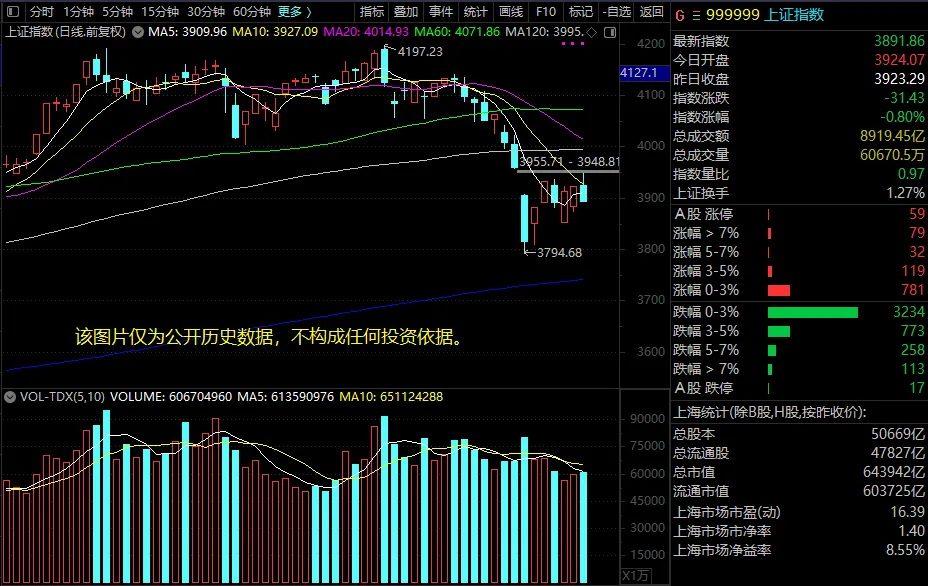Select the 15分钟 period tab
Screen dimensions: 928x586
click(160, 11)
